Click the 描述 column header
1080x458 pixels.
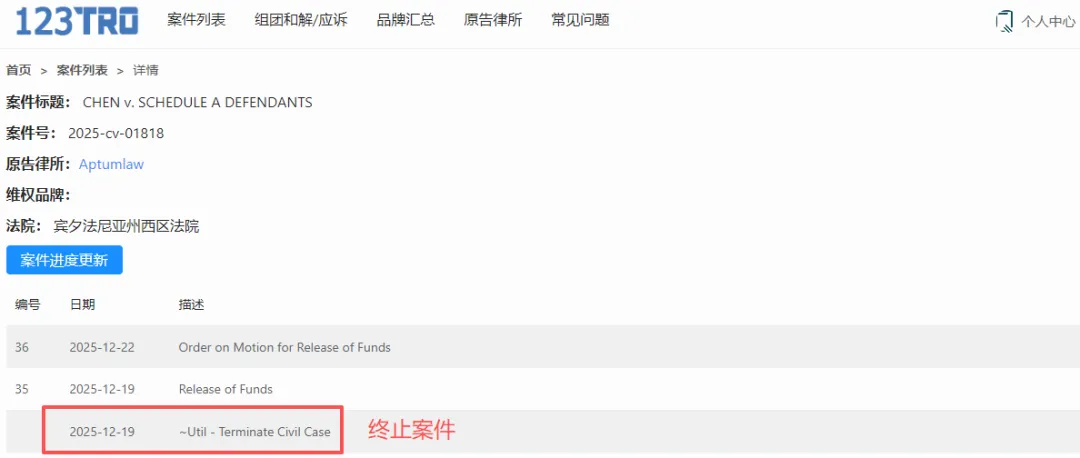point(191,305)
